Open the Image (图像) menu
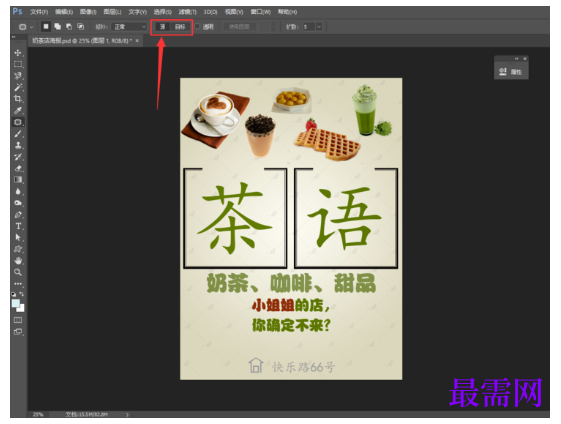Viewport: 561px width, 424px height. [88, 12]
